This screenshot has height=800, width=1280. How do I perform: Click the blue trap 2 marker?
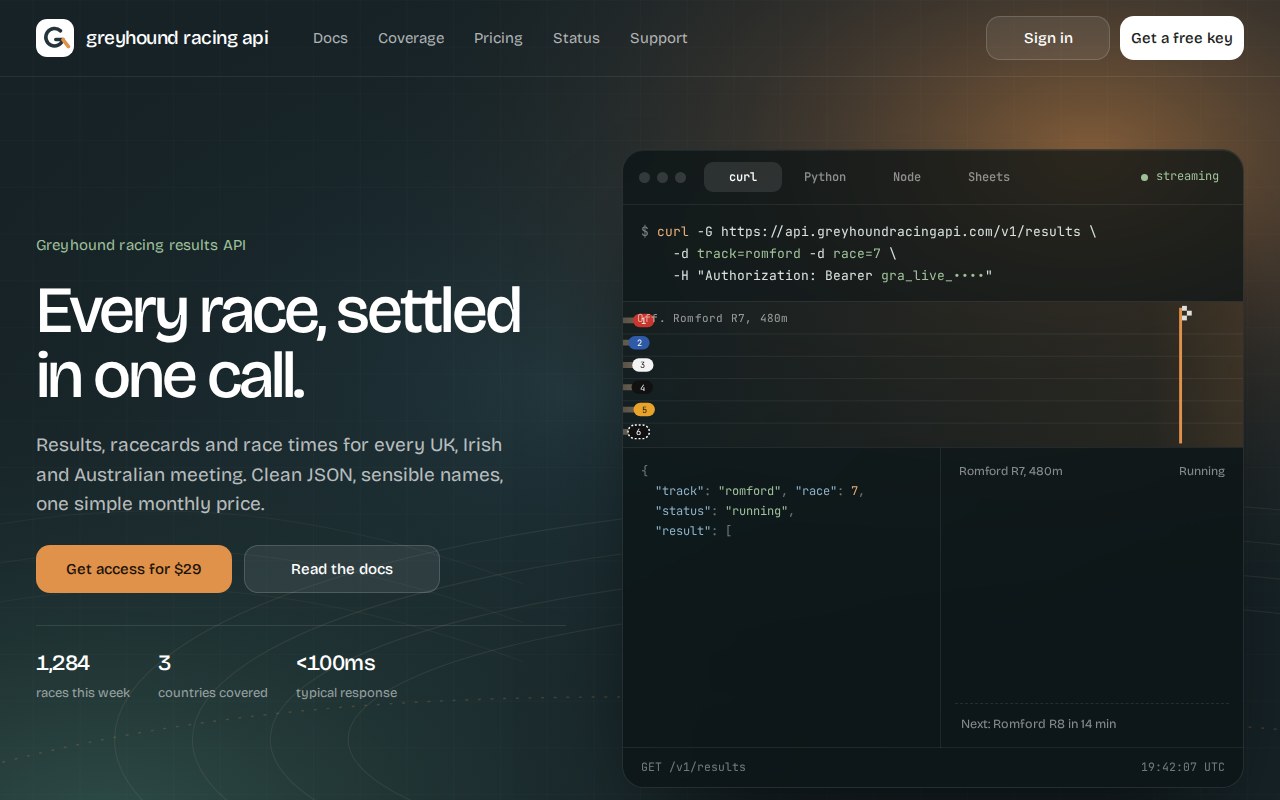639,343
